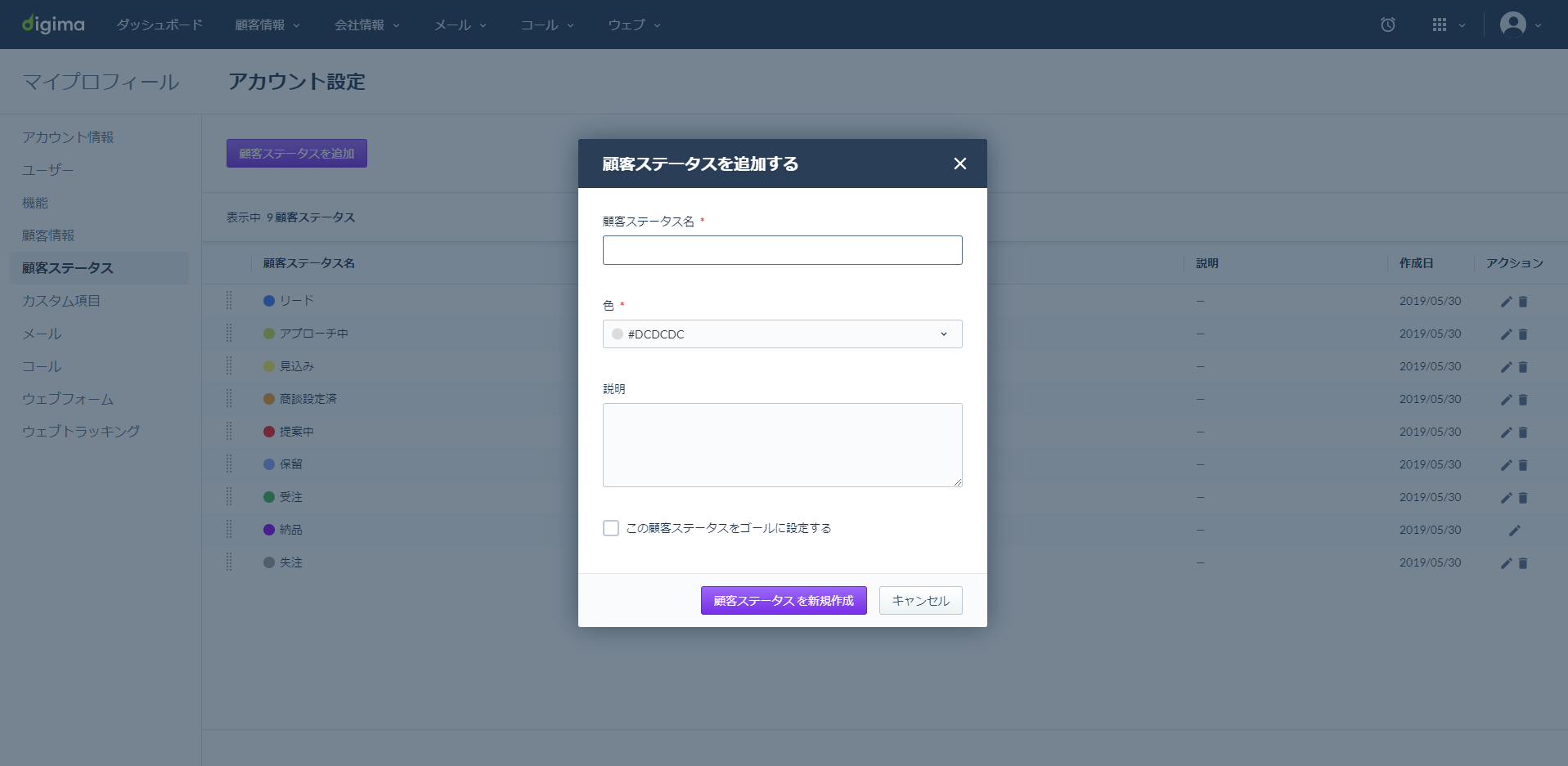This screenshot has width=1568, height=766.
Task: Click the gray color swatch in color field
Action: click(x=618, y=334)
